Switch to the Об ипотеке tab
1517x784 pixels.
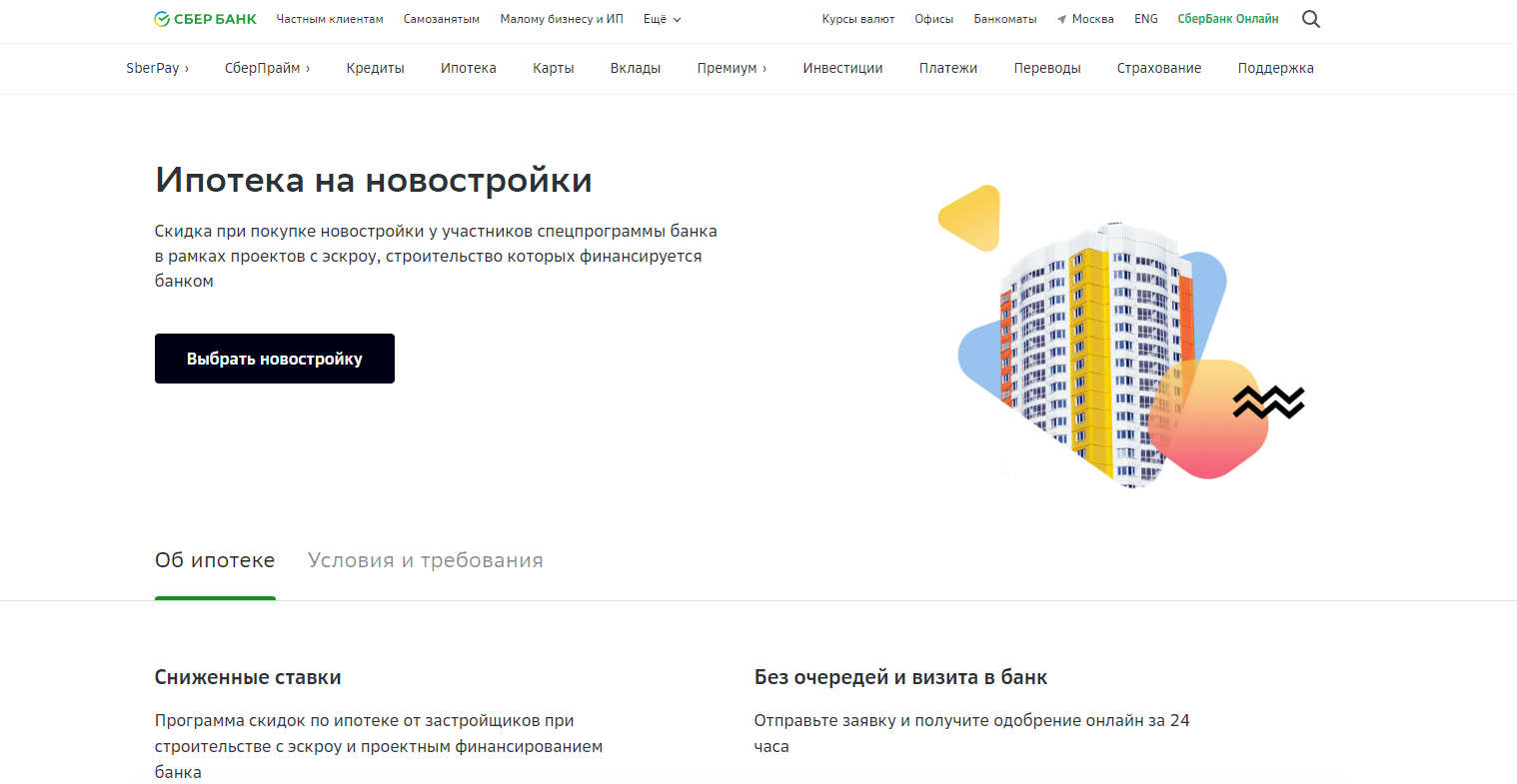[215, 560]
